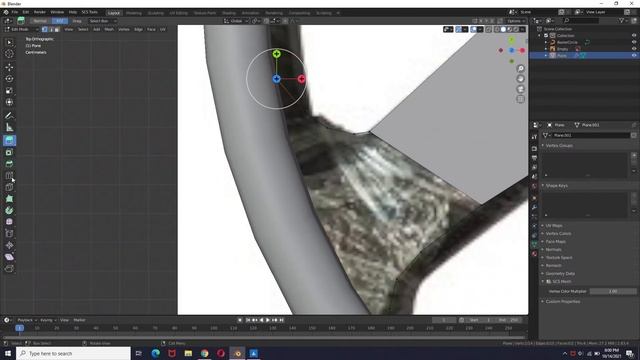The image size is (640, 360).
Task: Select the Cursor tool in the left toolbar
Action: click(x=9, y=54)
